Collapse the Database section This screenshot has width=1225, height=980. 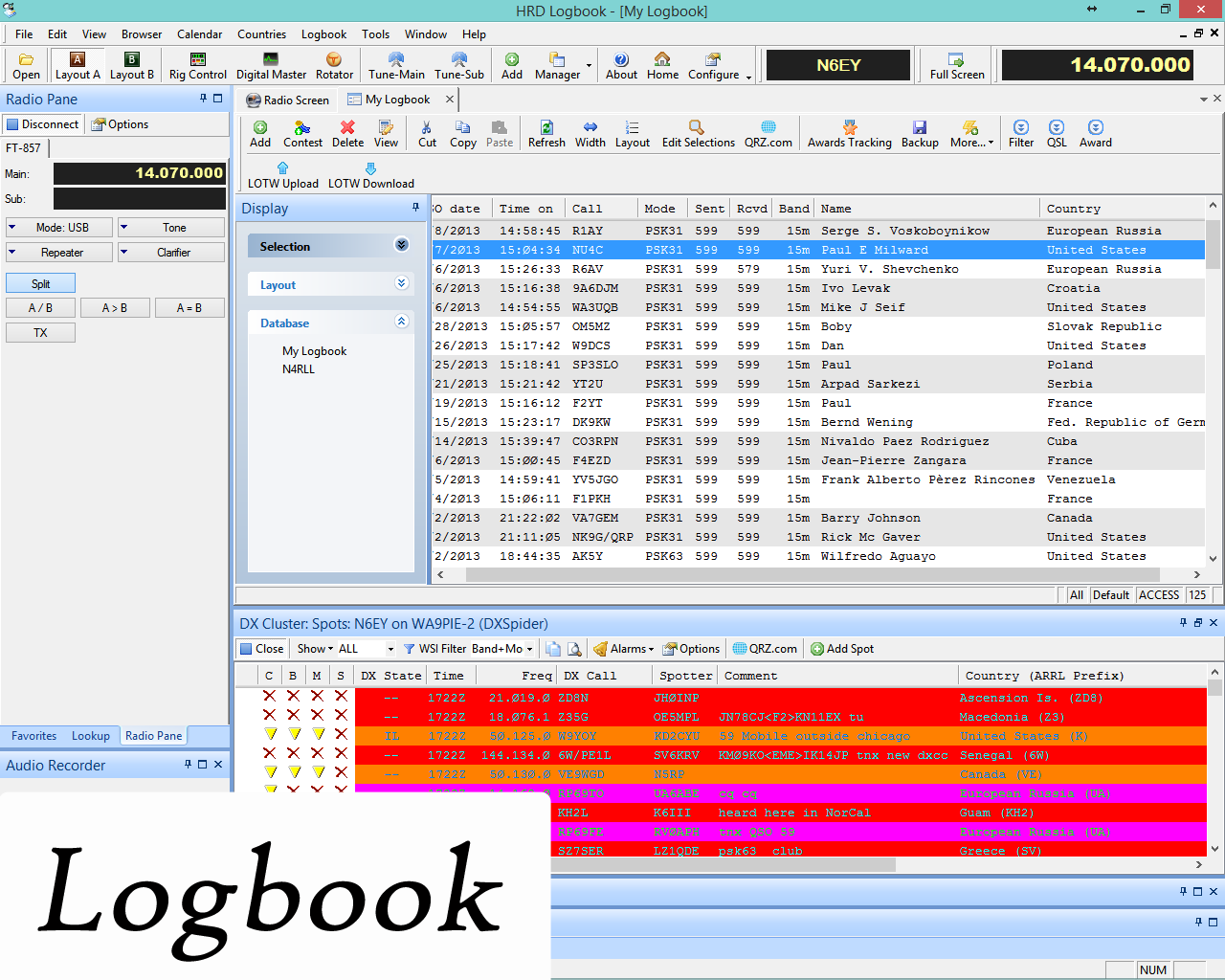point(402,322)
